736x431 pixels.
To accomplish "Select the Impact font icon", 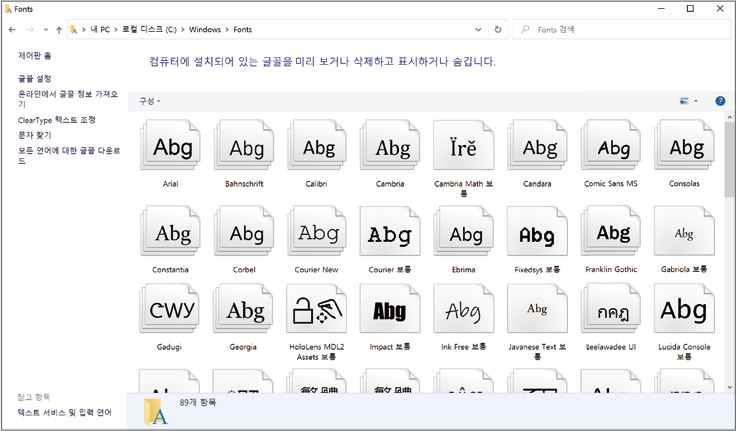I will (x=390, y=308).
